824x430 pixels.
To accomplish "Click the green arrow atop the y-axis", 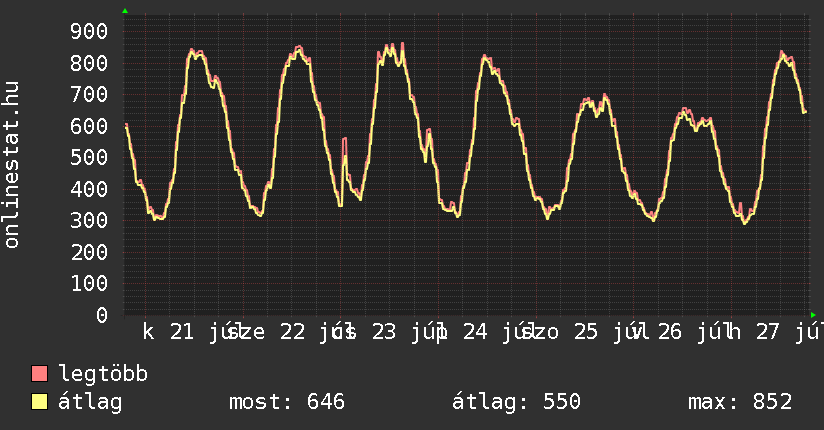I will [x=125, y=11].
